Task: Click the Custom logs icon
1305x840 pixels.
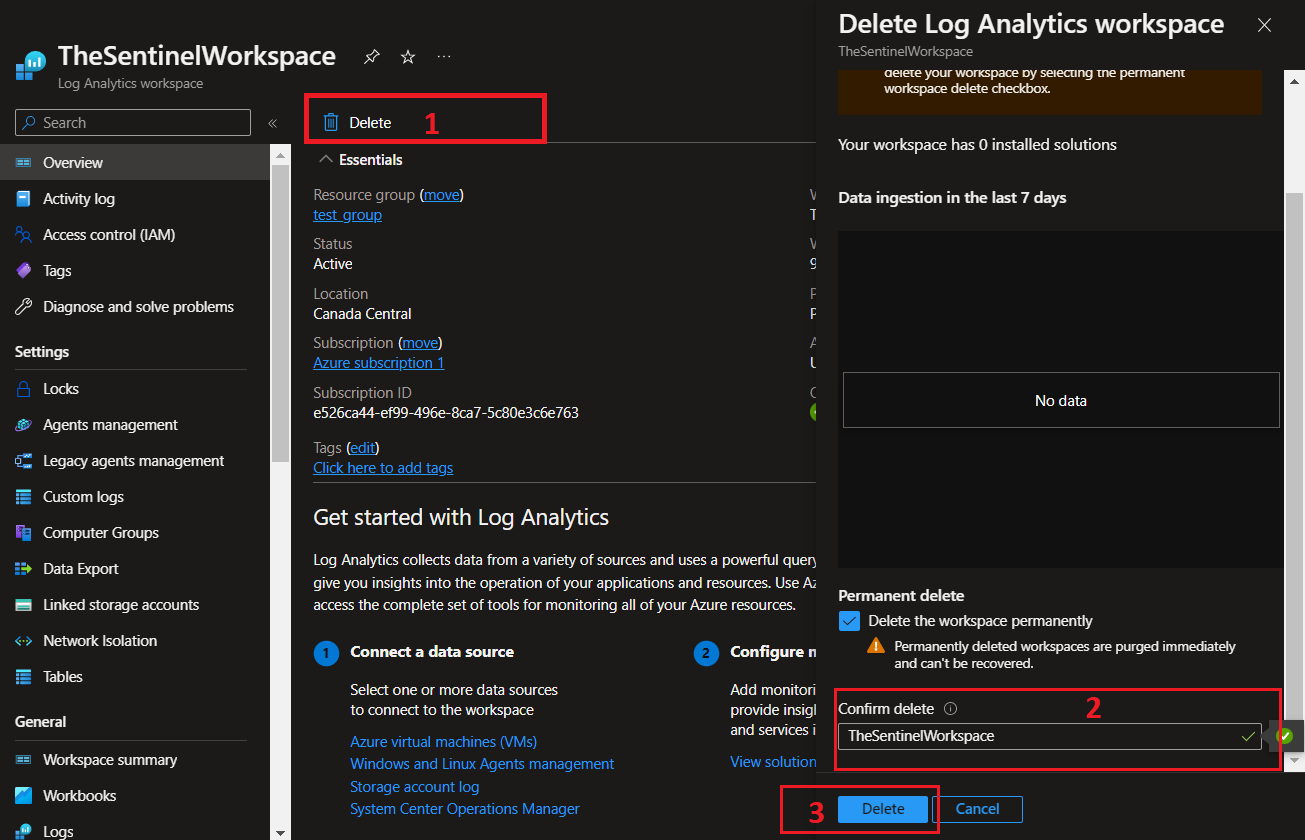Action: (23, 496)
